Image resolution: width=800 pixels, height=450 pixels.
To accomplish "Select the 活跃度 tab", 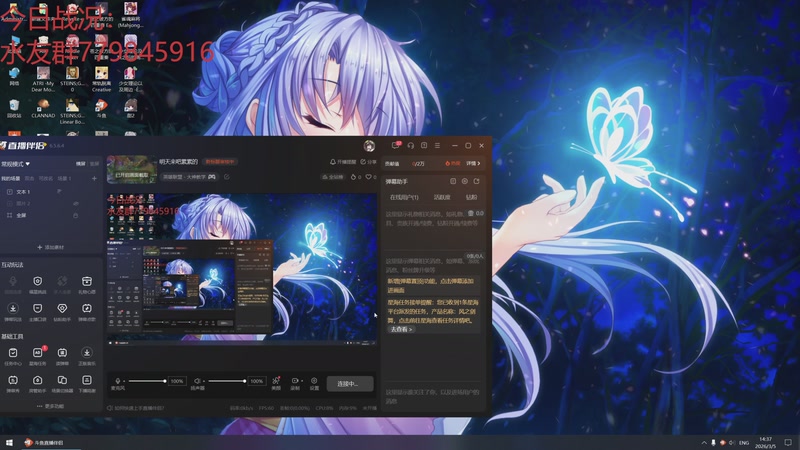I will click(442, 197).
